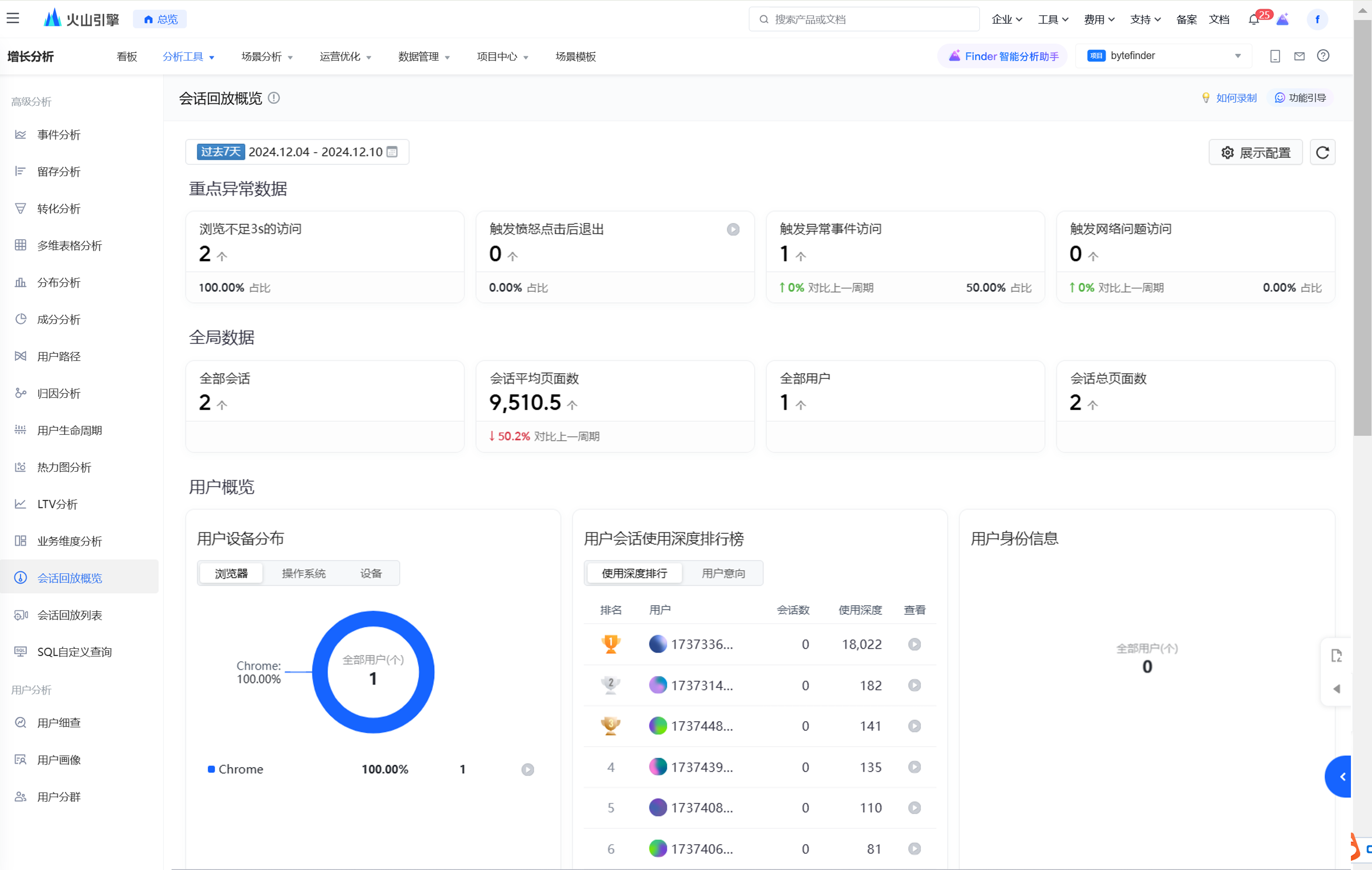The width and height of the screenshot is (1372, 870).
Task: View replay for user 1737448...
Action: 914,726
